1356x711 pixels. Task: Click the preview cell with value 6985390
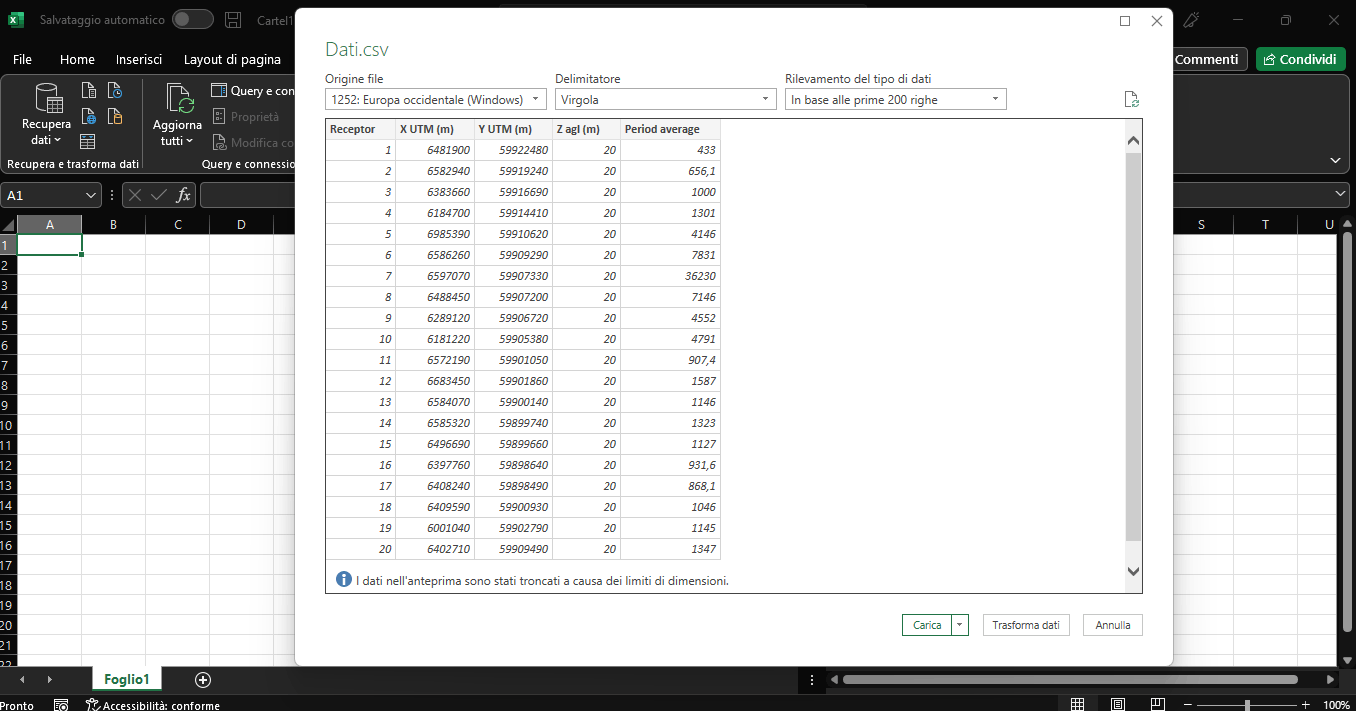435,234
